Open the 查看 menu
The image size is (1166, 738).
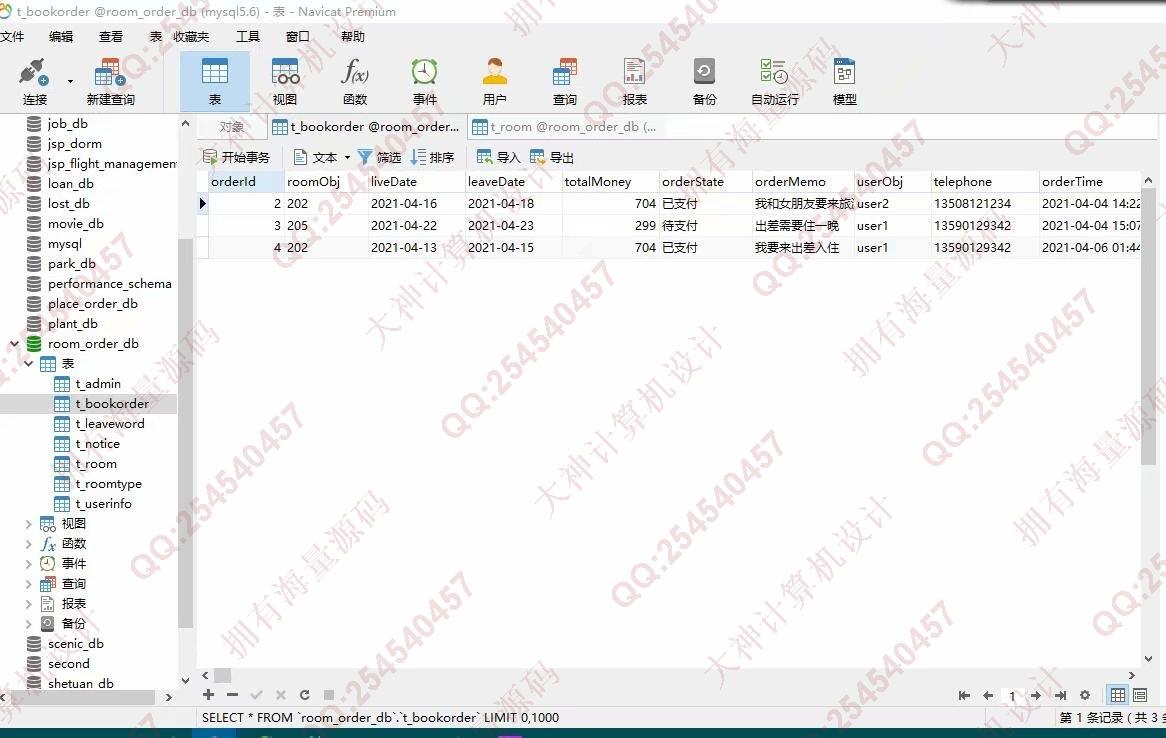coord(111,36)
